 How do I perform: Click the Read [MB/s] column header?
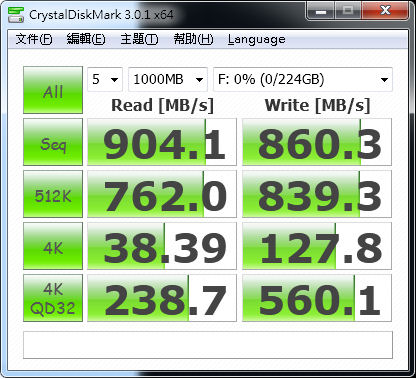point(162,105)
